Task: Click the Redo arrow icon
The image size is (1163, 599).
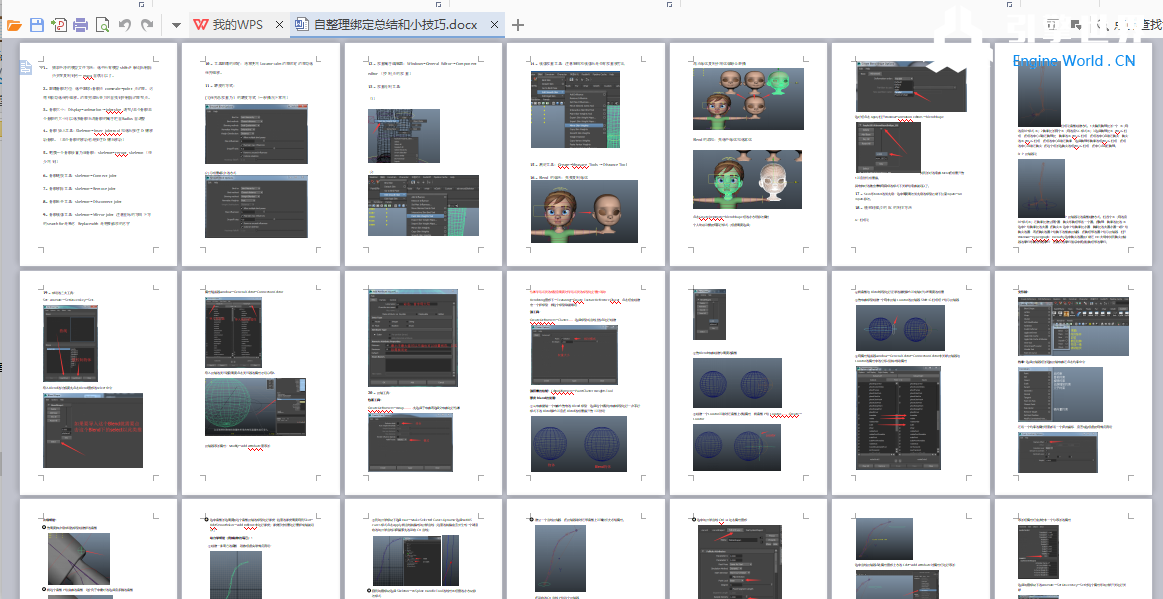Action: point(147,25)
